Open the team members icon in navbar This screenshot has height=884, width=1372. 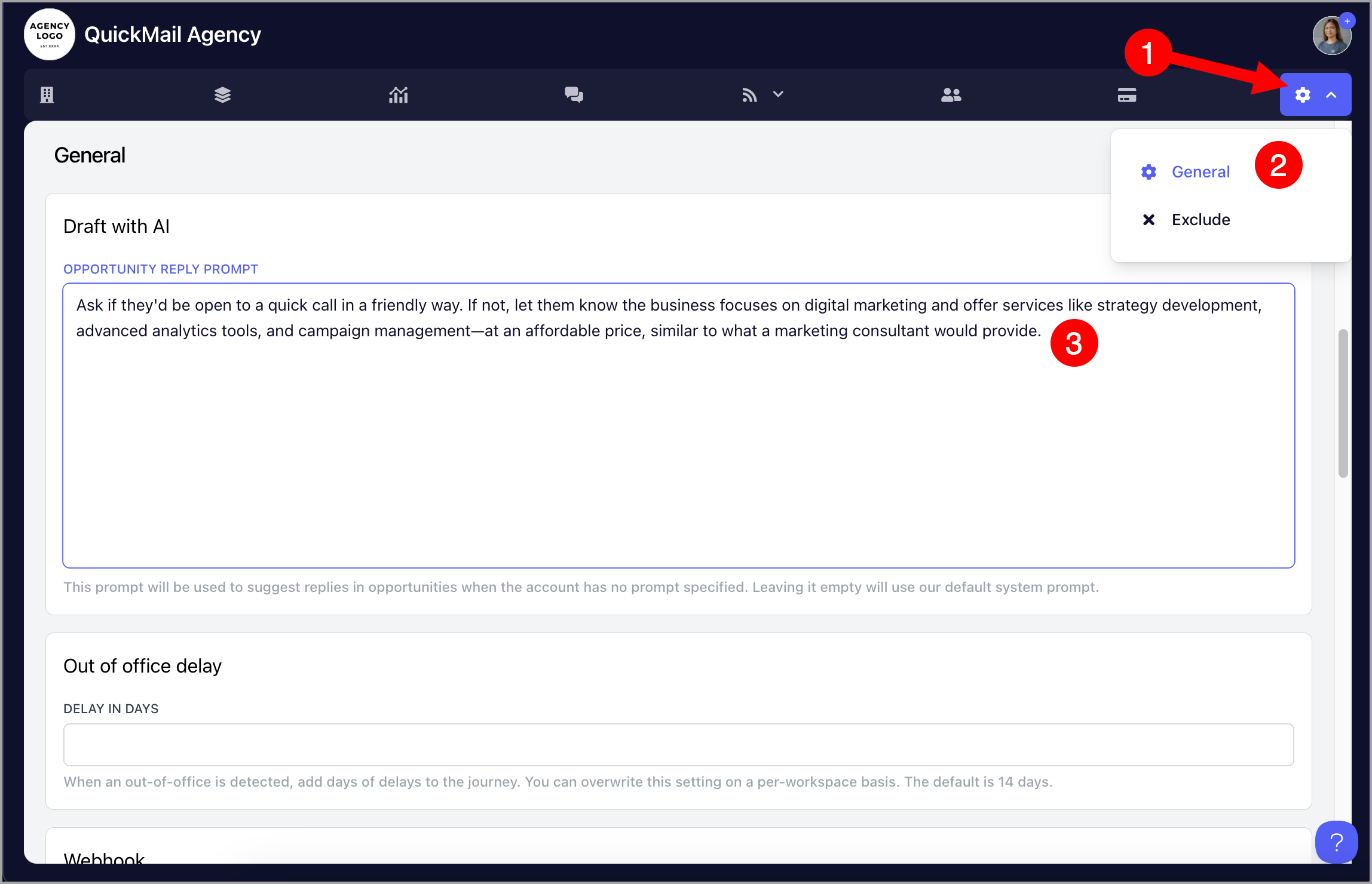951,95
